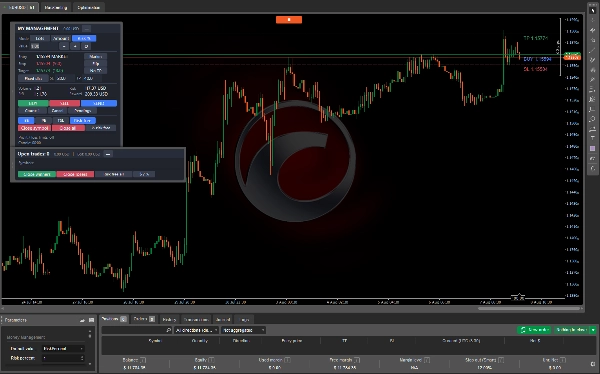The width and height of the screenshot is (600, 374).
Task: Select the ellipse drawing tool
Action: click(593, 119)
